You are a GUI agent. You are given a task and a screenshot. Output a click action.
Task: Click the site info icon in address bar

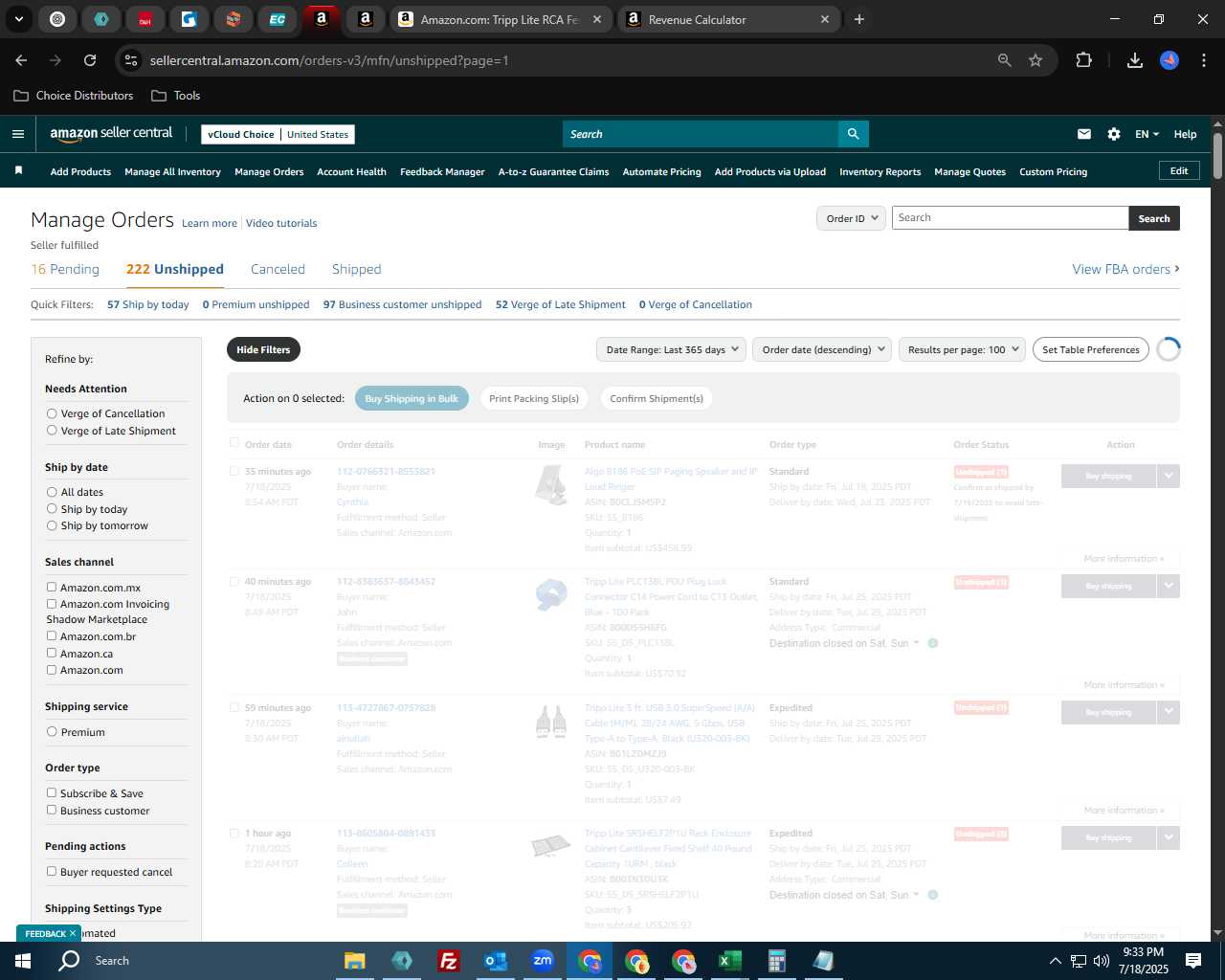(x=132, y=60)
